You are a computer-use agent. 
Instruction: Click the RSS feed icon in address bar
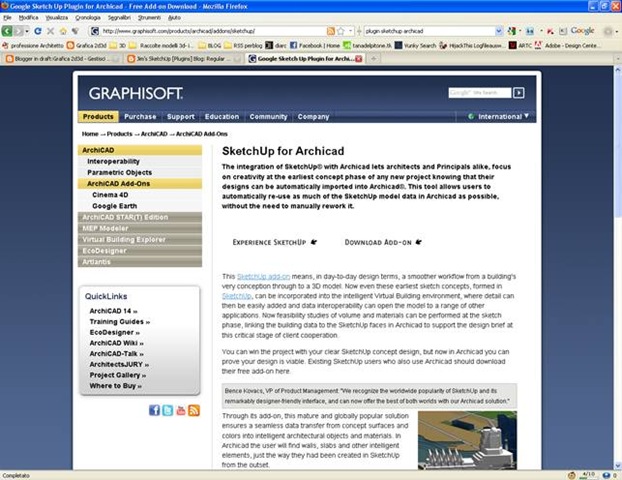(330, 31)
